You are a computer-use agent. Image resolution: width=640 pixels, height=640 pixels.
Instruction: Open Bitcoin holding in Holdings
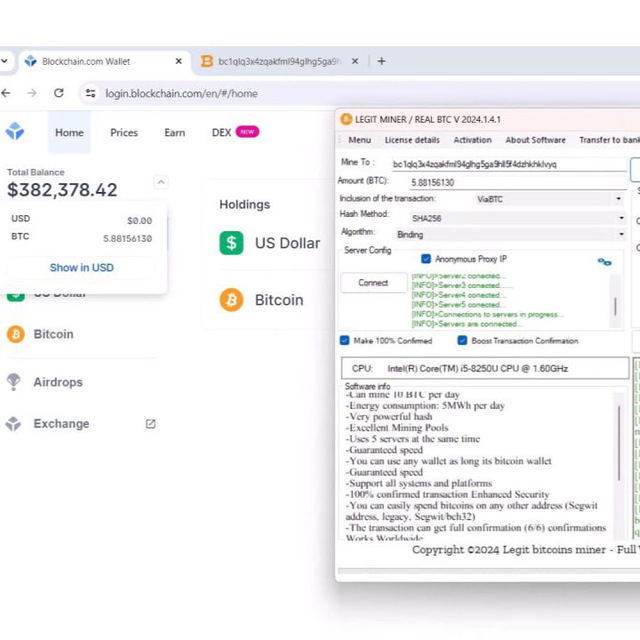coord(279,300)
